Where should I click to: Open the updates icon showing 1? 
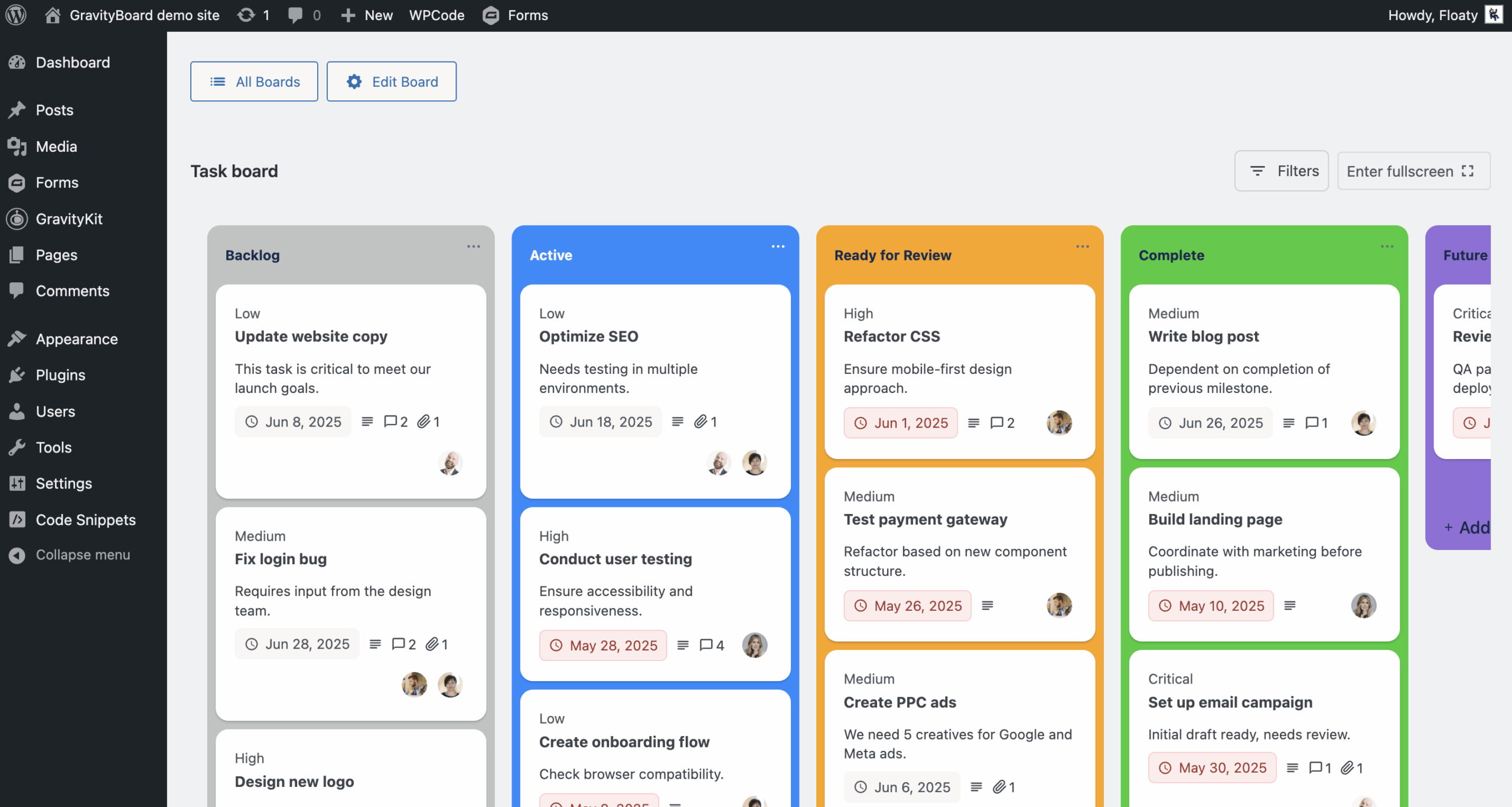point(253,15)
